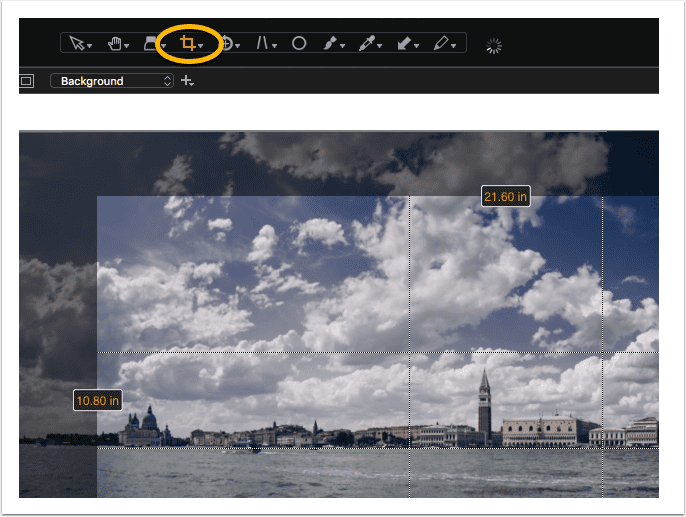
Task: Select the Keystone correction tool
Action: 264,43
